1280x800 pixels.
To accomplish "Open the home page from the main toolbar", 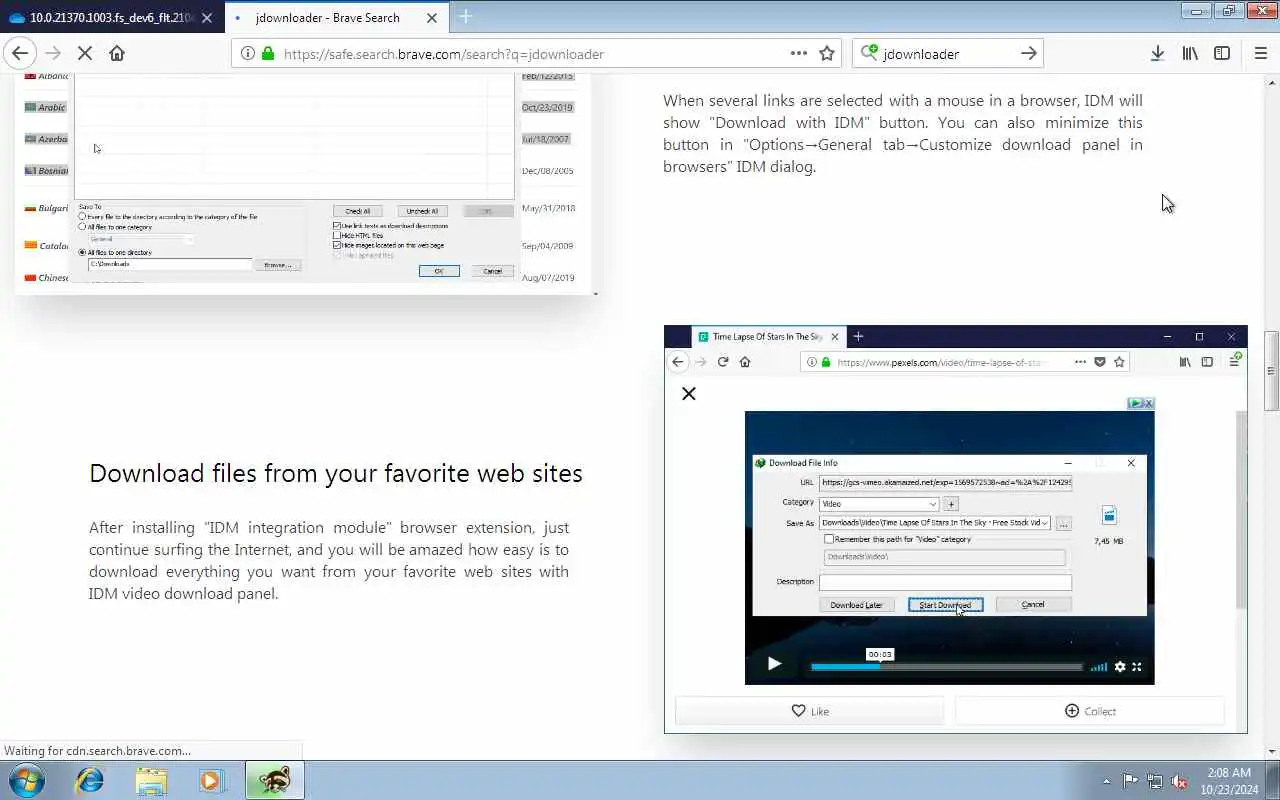I will coord(117,54).
